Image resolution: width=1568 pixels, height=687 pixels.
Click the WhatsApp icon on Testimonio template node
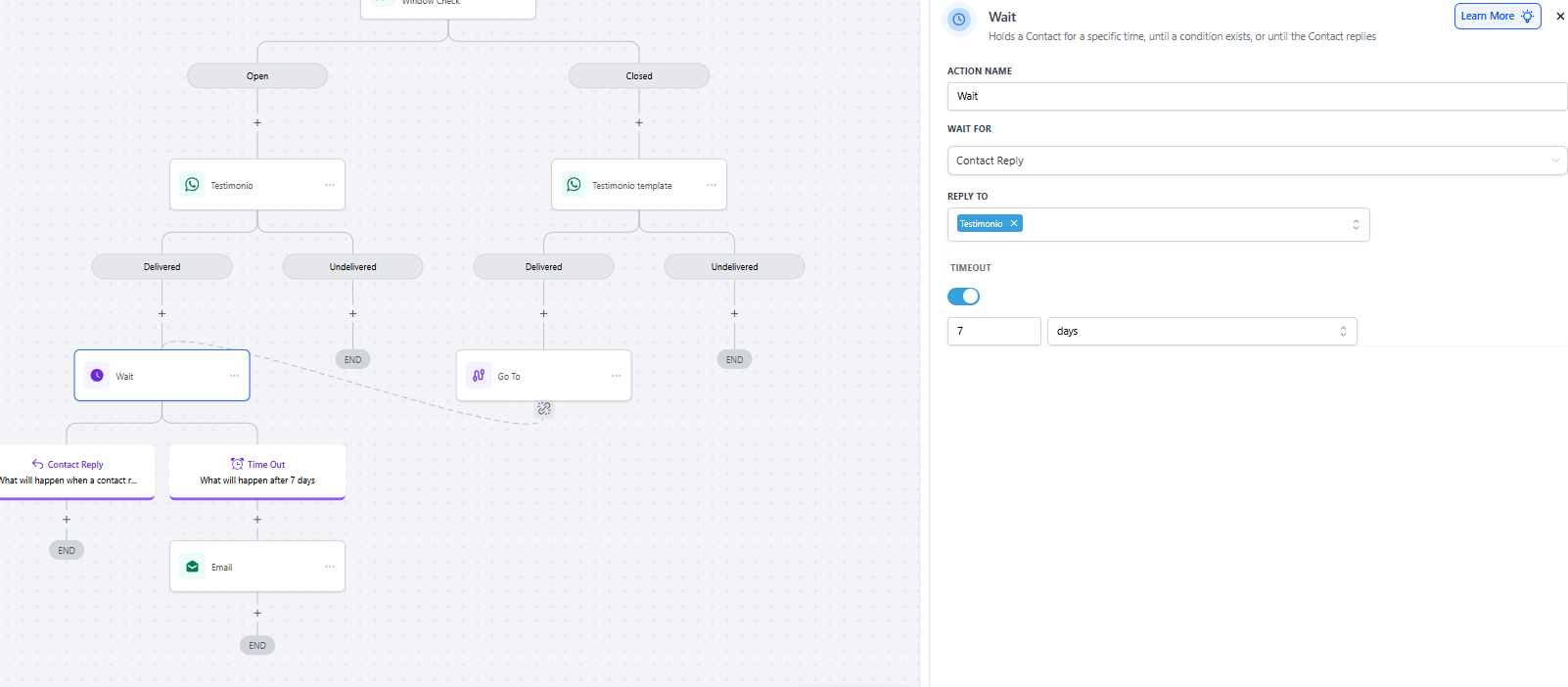point(575,185)
